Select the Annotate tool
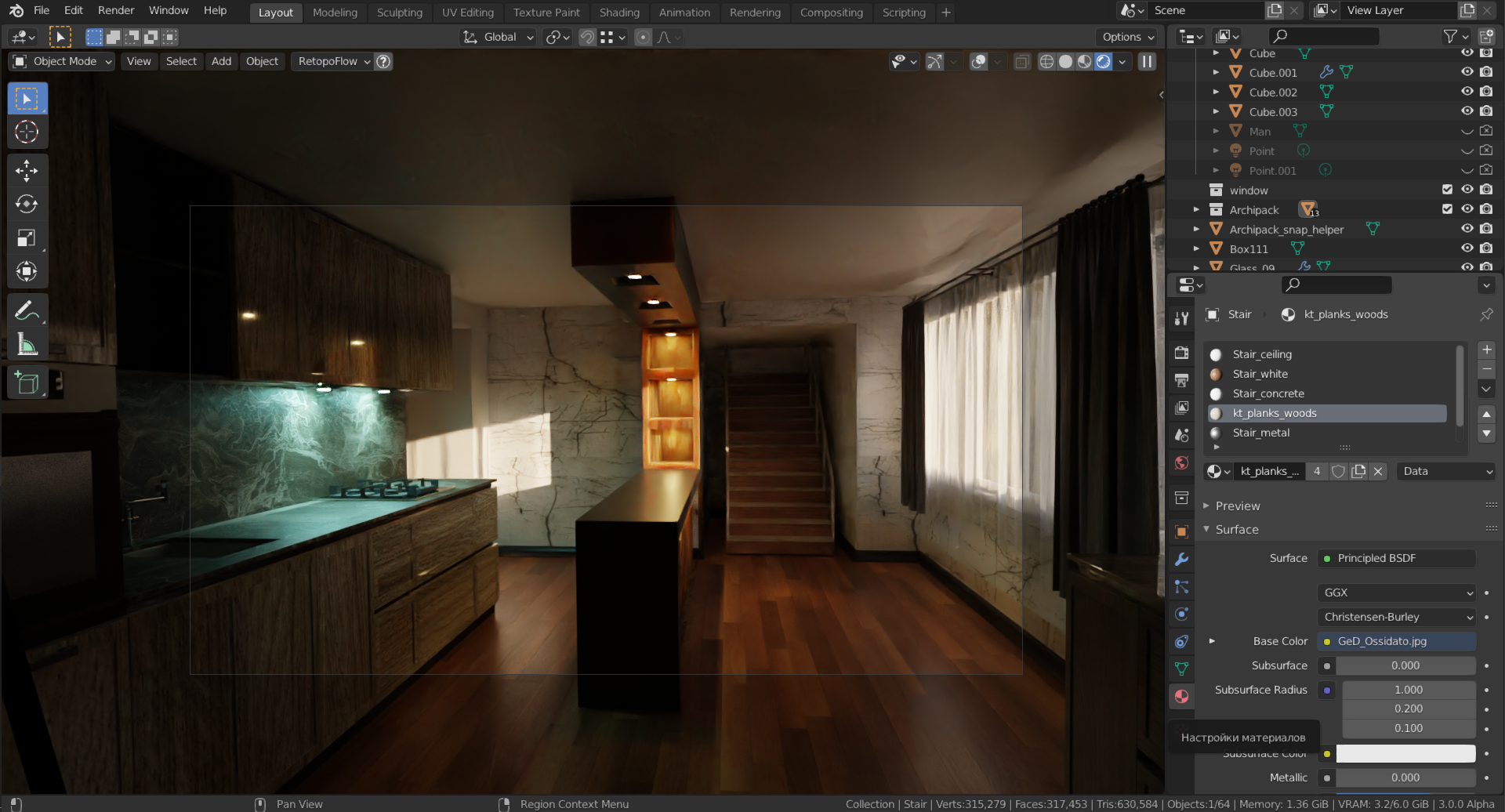The height and width of the screenshot is (812, 1505). [x=27, y=310]
